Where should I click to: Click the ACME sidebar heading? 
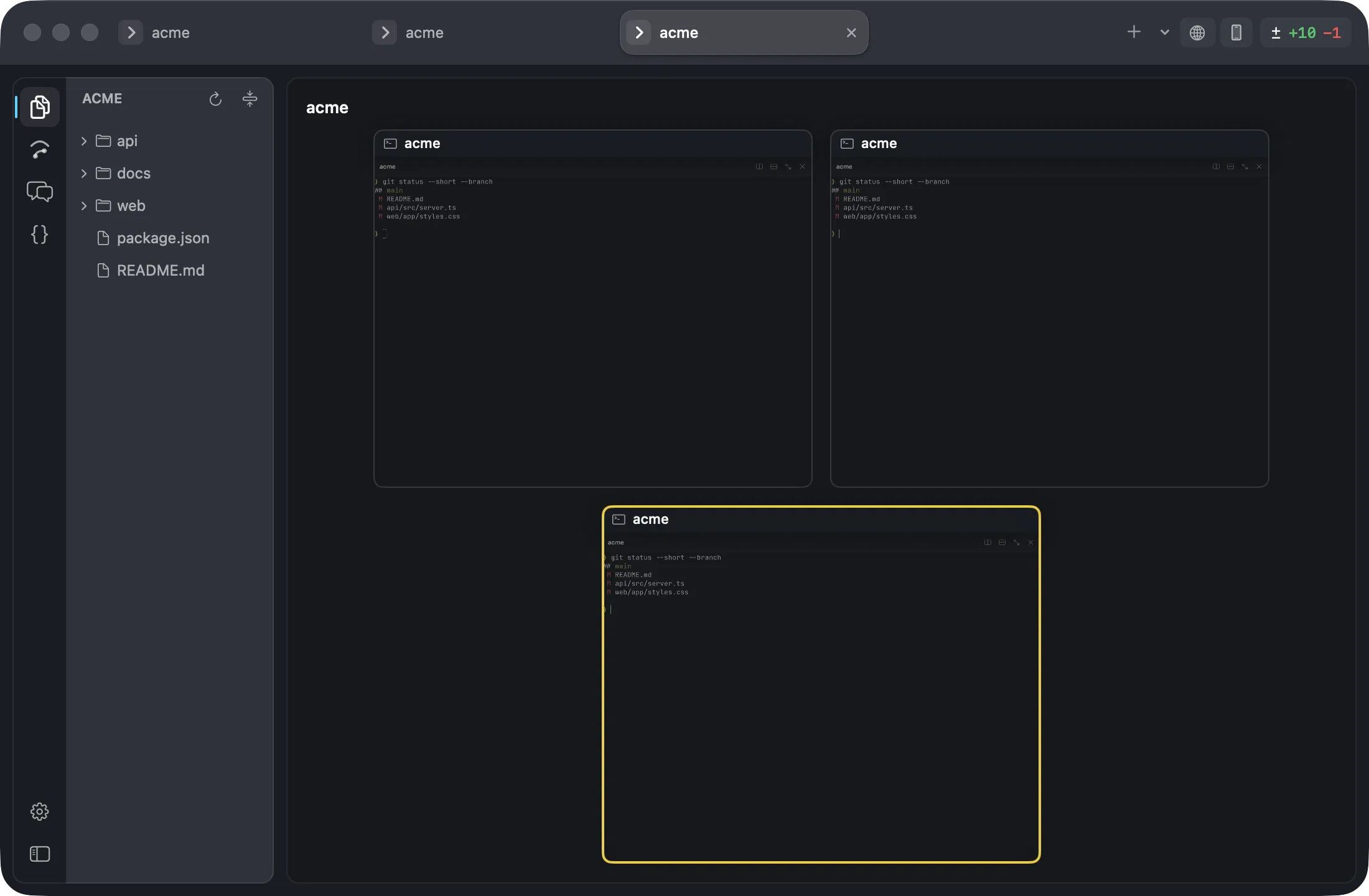tap(102, 98)
